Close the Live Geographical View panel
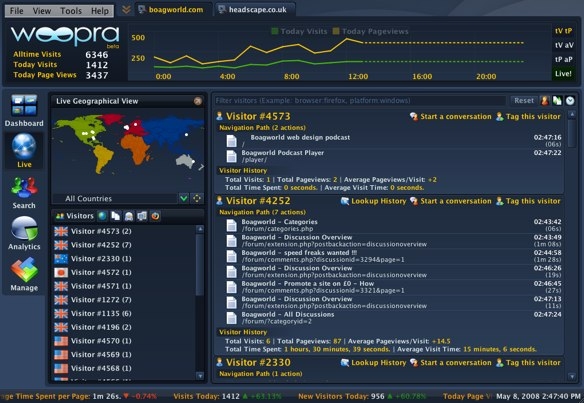Image resolution: width=584 pixels, height=403 pixels. [x=198, y=101]
